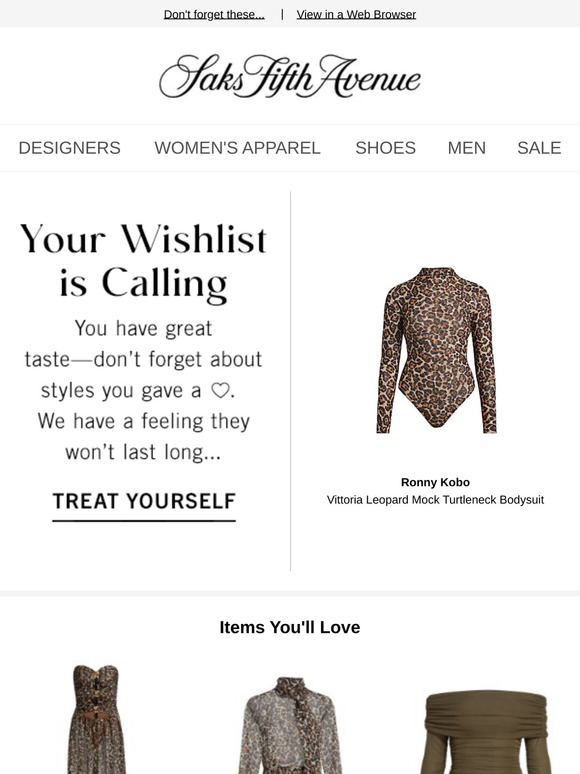Choose MEN in the navigation bar
The width and height of the screenshot is (580, 774).
click(x=466, y=148)
